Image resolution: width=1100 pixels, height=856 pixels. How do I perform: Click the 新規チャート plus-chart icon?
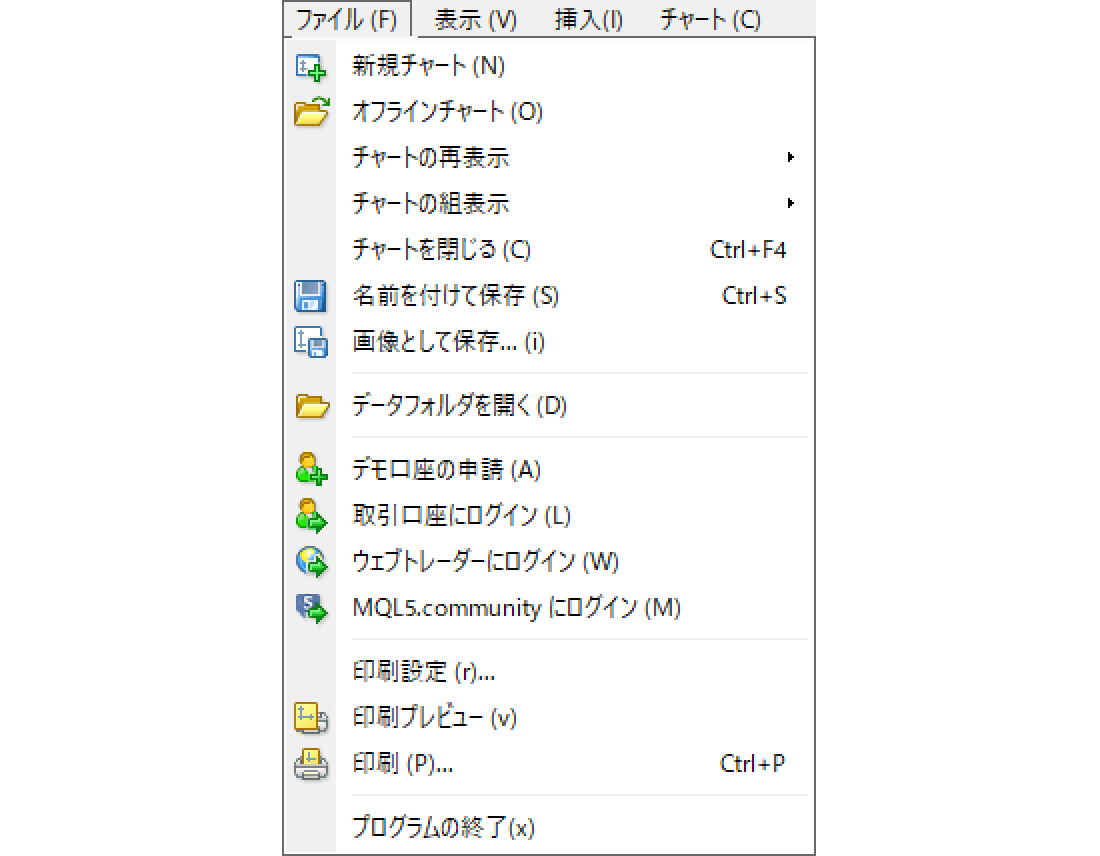[x=310, y=67]
